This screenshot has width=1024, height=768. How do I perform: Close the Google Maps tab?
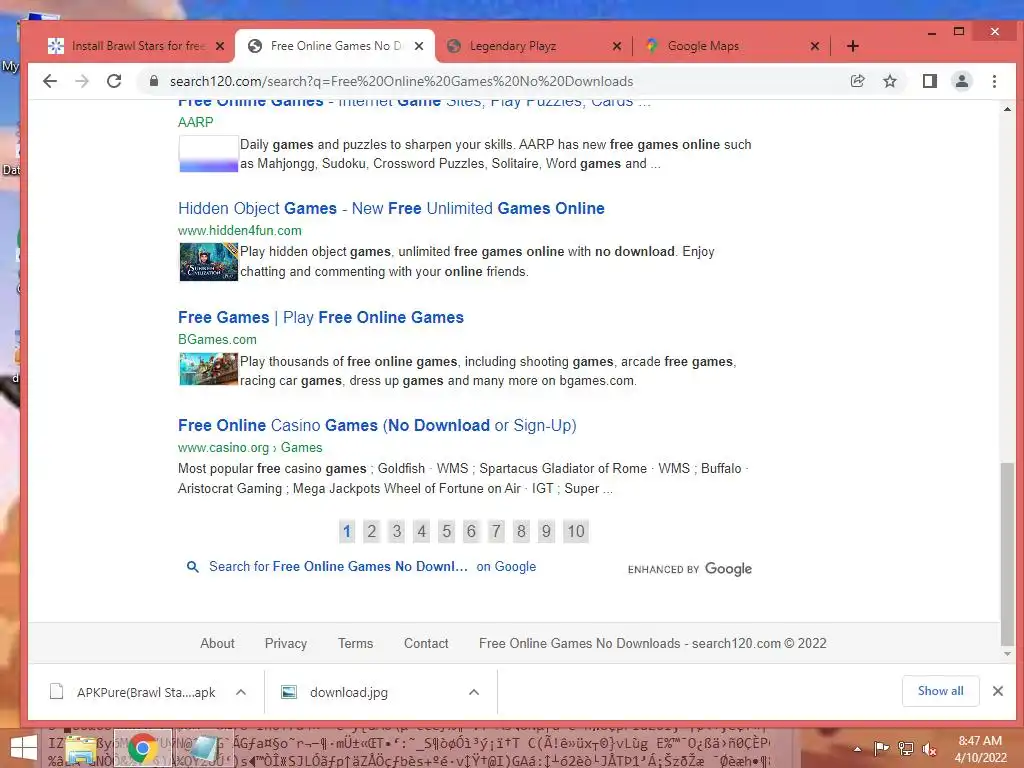[814, 46]
